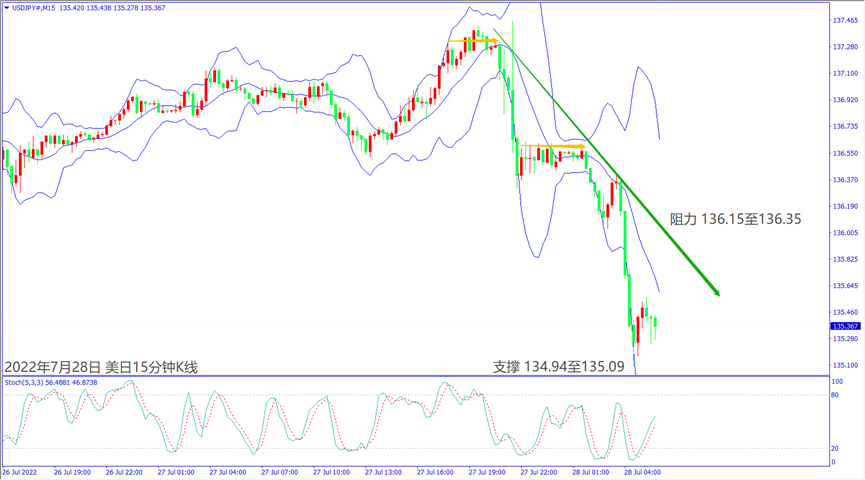Click the 27 Jul 10:00 time label
This screenshot has width=865, height=480.
[x=332, y=472]
